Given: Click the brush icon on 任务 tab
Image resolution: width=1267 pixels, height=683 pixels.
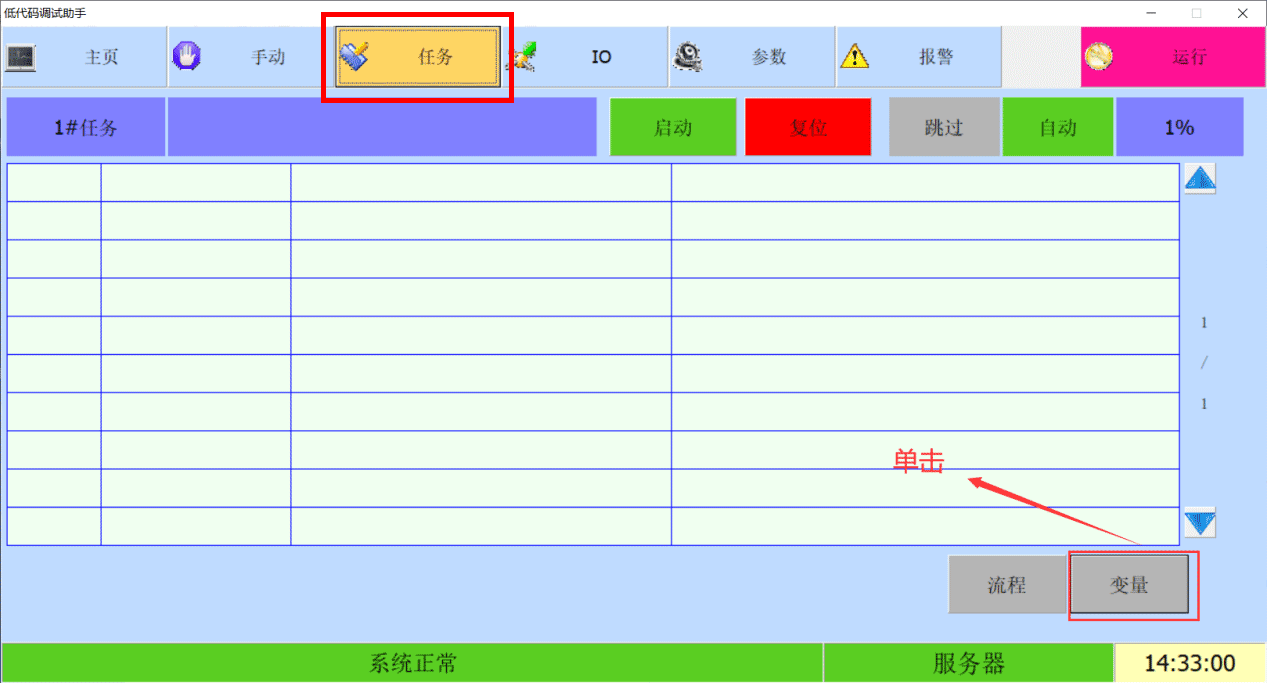Looking at the screenshot, I should (x=354, y=57).
